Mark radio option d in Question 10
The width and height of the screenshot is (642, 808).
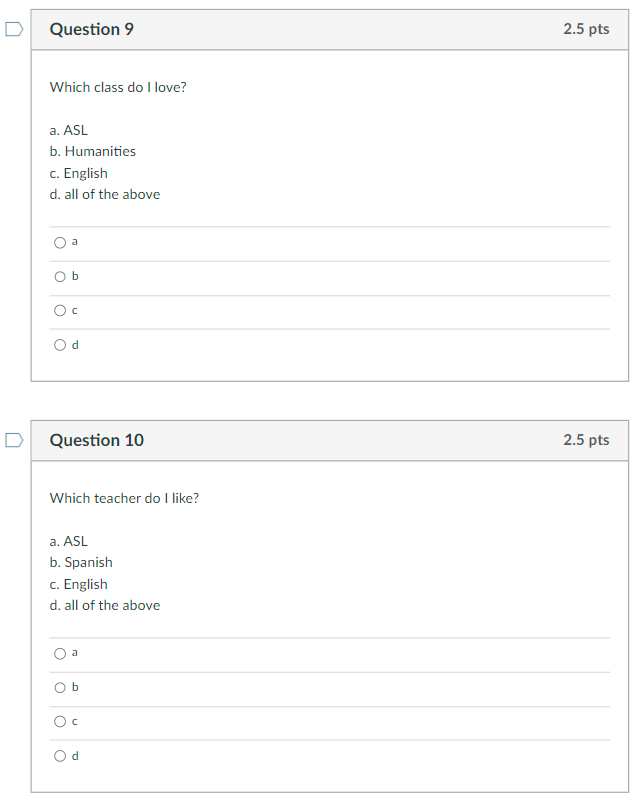tap(61, 756)
